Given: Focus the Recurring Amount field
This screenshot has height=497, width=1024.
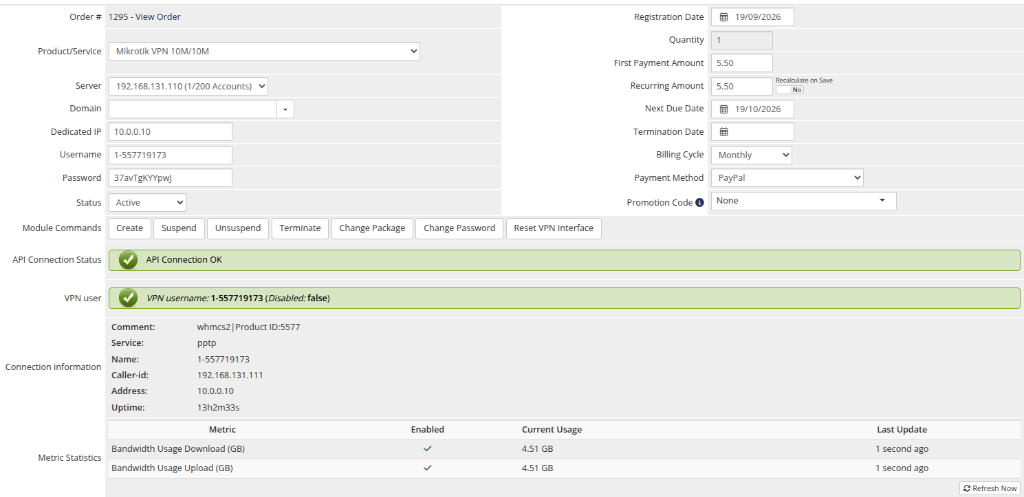Looking at the screenshot, I should click(742, 86).
